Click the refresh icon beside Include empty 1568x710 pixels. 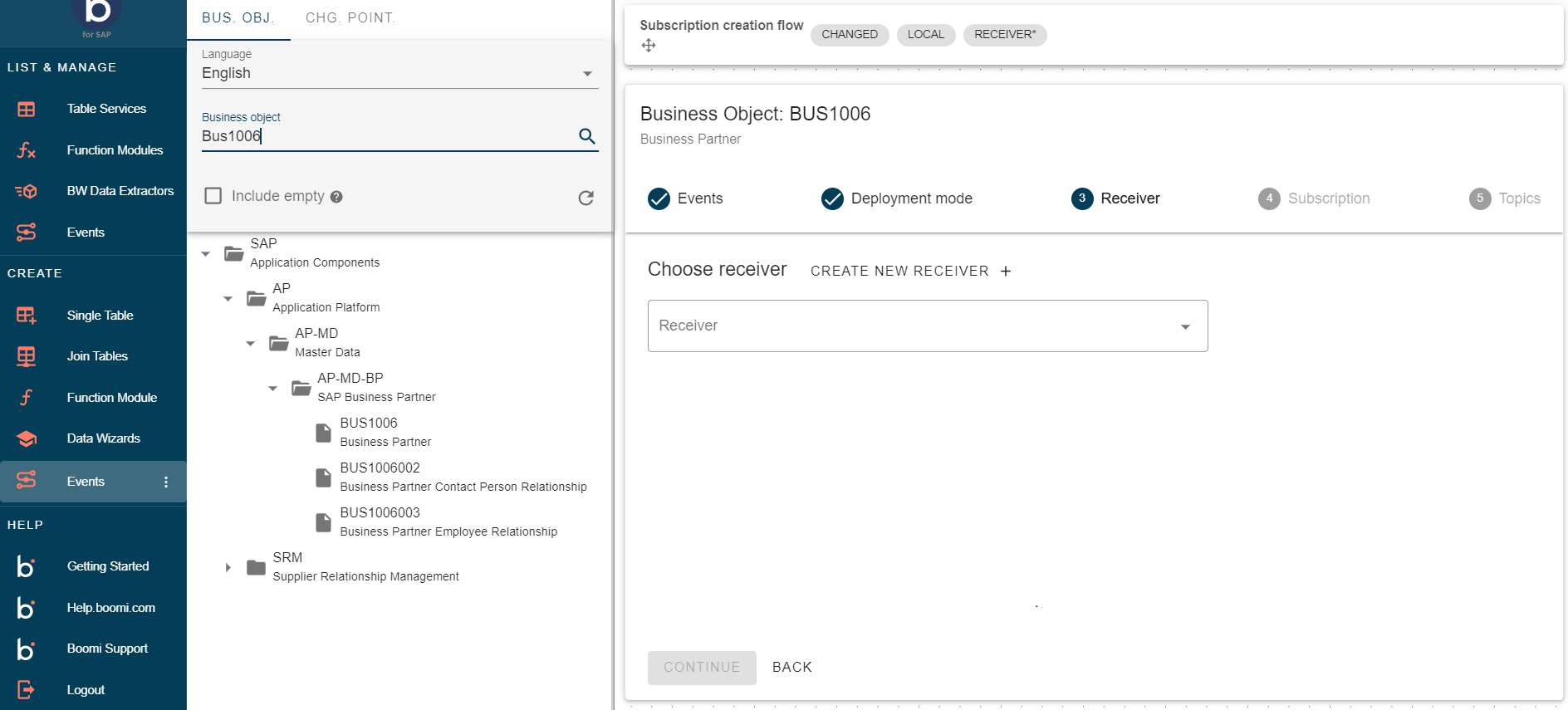click(x=586, y=198)
